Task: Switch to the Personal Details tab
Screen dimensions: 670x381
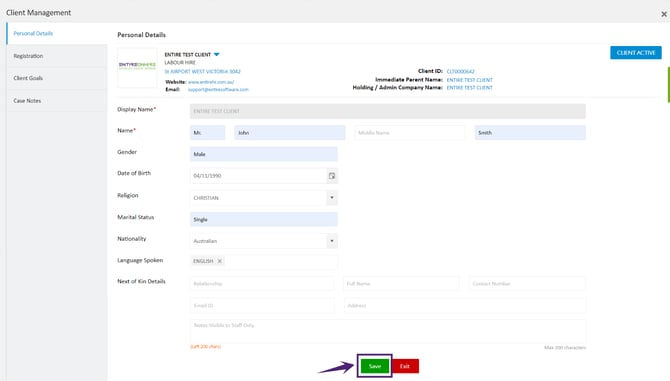Action: click(x=57, y=33)
